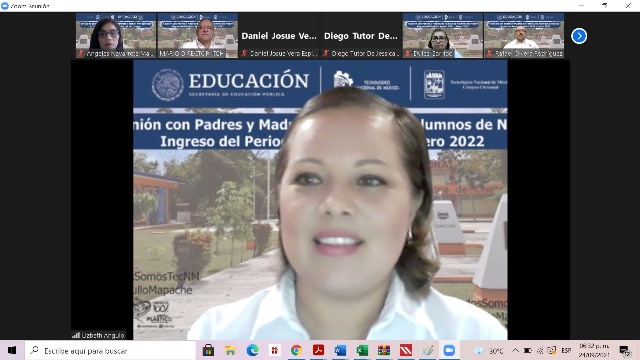Launch Microsoft Edge from taskbar
640x360 pixels.
click(x=252, y=350)
